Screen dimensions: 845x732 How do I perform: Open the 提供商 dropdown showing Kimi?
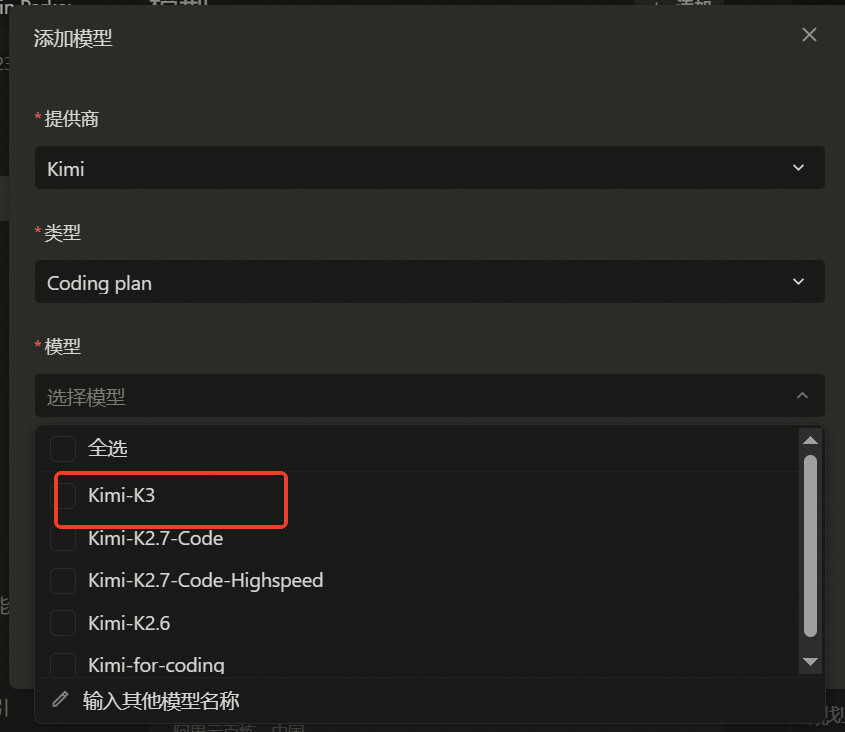coord(430,168)
